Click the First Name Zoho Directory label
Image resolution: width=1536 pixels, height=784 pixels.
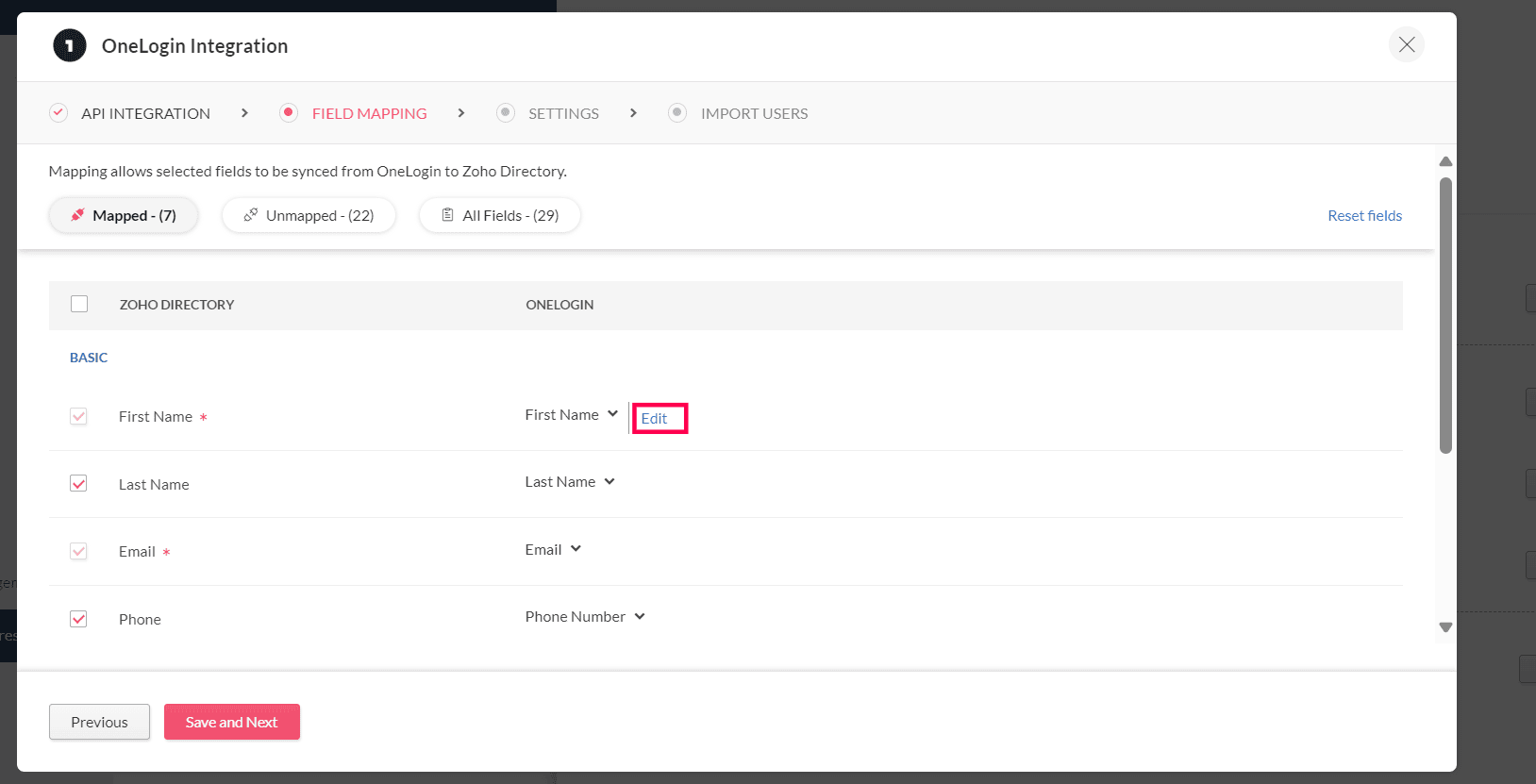[x=156, y=417]
